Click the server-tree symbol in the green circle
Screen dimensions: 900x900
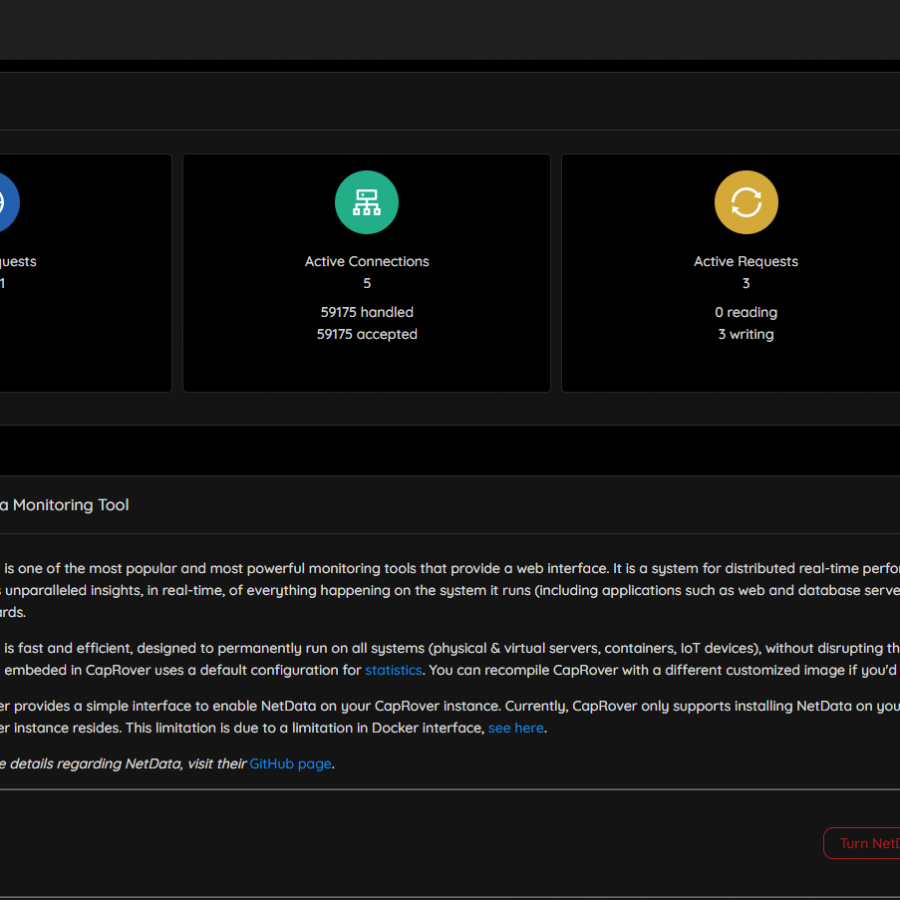[x=366, y=202]
